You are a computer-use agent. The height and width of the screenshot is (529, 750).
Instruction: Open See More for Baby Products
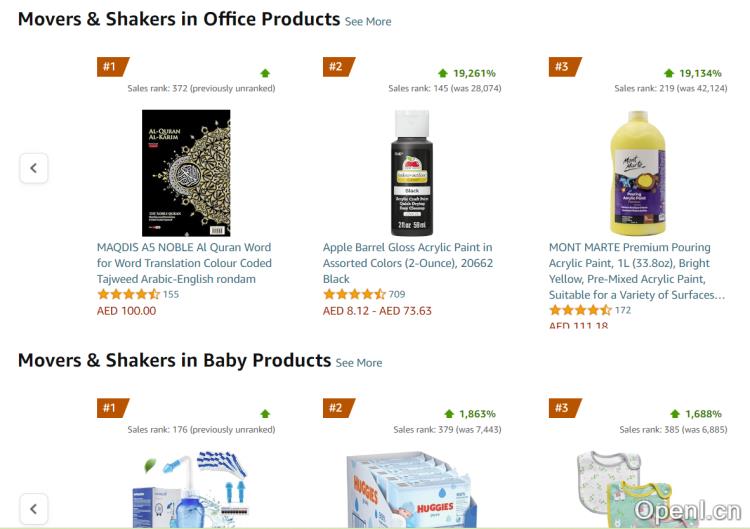point(359,362)
